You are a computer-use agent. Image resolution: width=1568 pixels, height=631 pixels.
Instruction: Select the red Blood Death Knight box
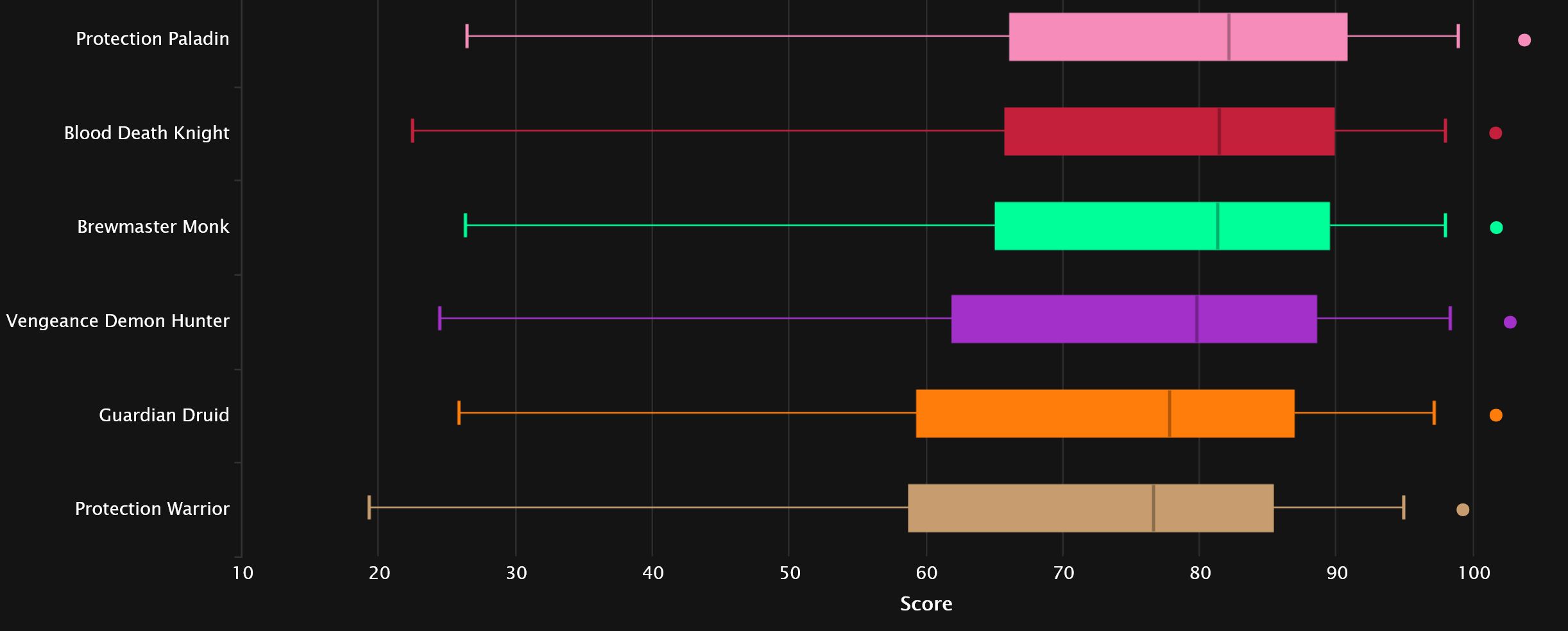click(x=1169, y=131)
